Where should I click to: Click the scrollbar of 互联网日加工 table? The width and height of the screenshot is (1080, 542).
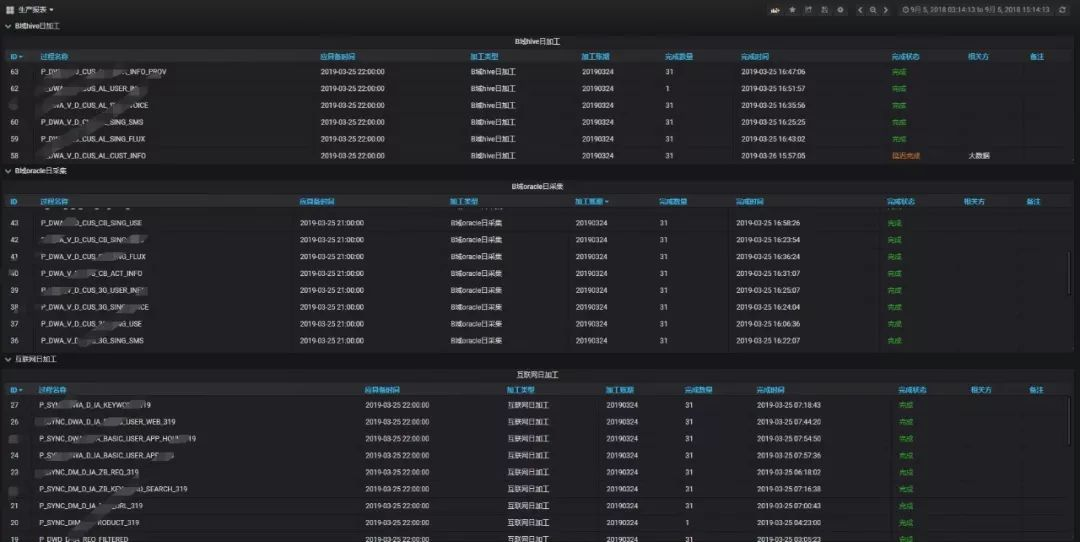[x=1070, y=420]
